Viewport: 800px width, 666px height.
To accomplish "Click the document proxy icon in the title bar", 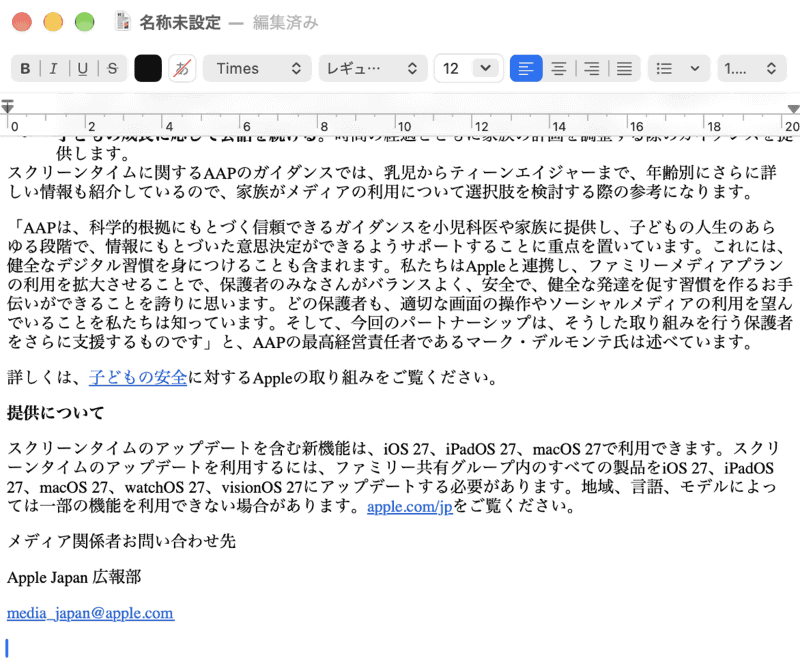I will click(x=122, y=21).
